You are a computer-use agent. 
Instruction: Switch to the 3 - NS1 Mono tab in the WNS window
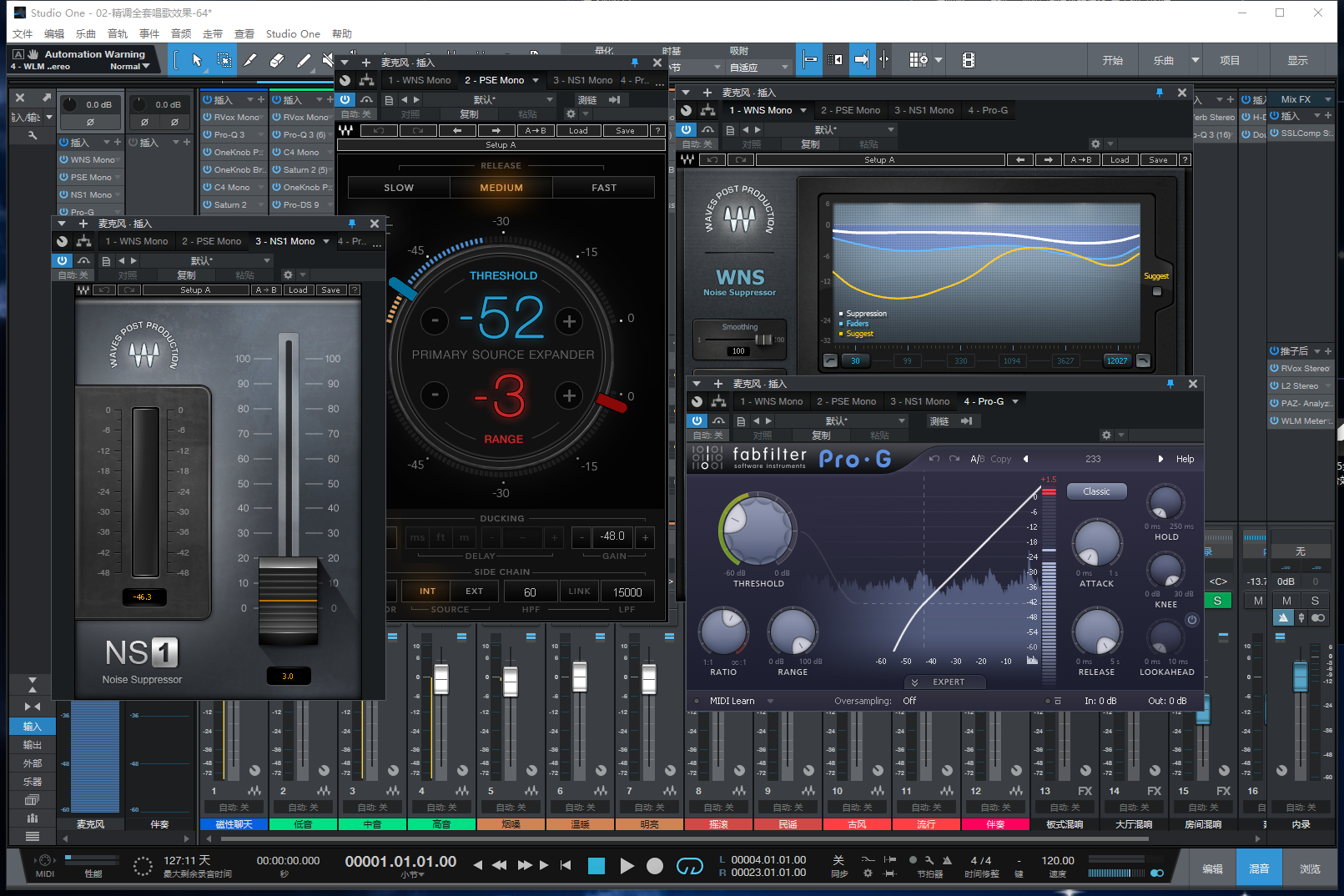coord(924,110)
